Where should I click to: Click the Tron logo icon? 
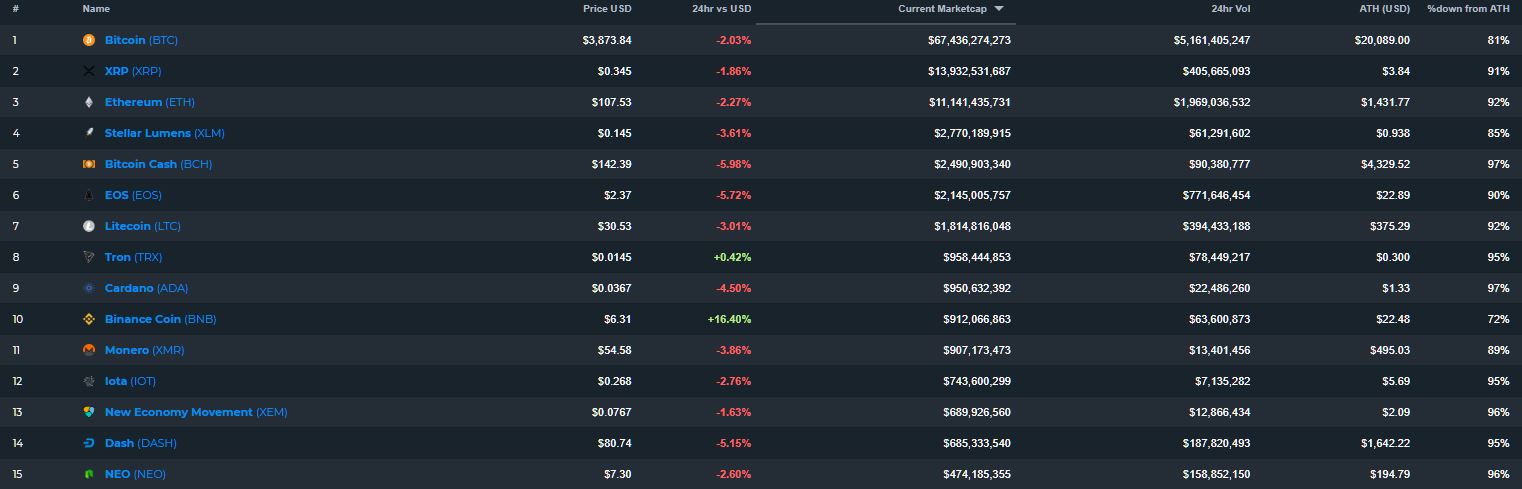(88, 257)
